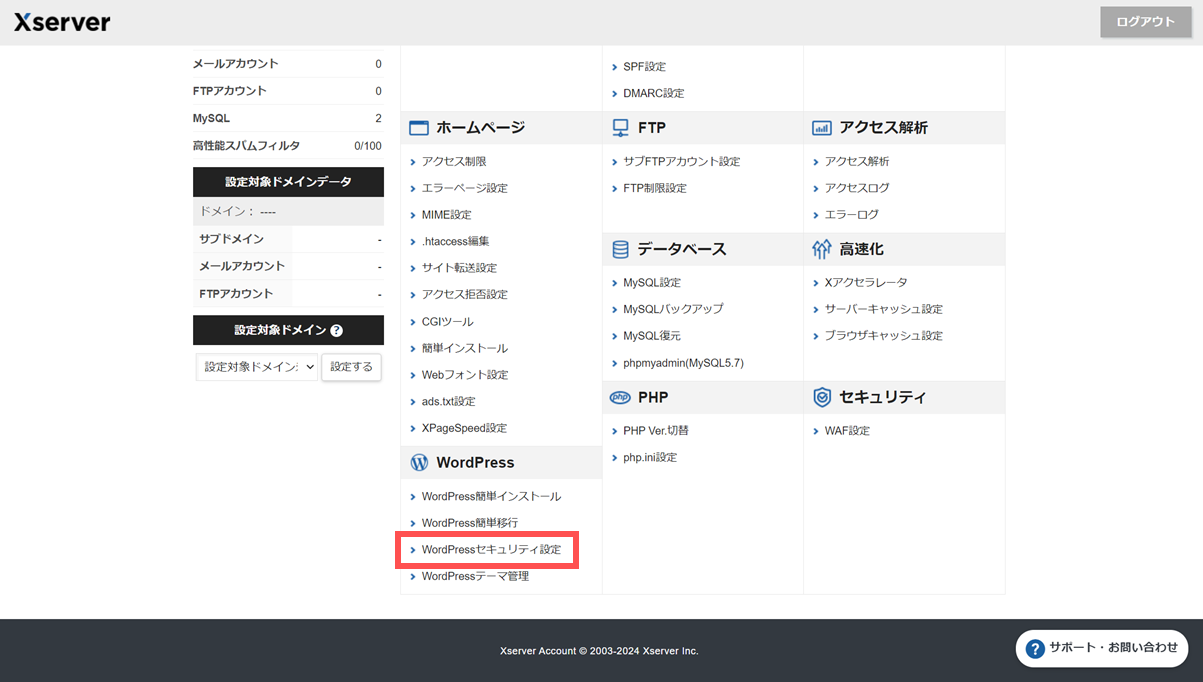
Task: Click the アクセス解析 chart icon
Action: pyautogui.click(x=822, y=128)
